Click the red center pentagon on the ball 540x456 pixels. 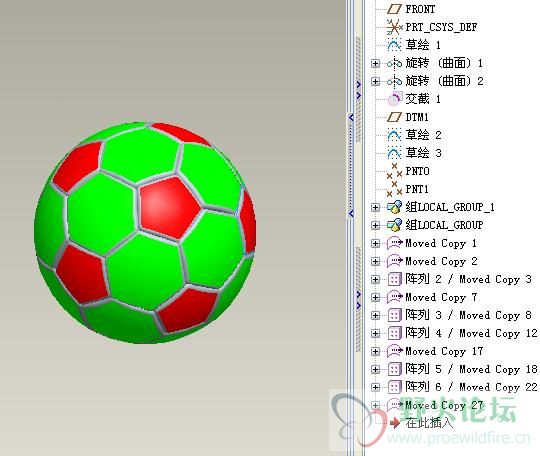[x=169, y=207]
